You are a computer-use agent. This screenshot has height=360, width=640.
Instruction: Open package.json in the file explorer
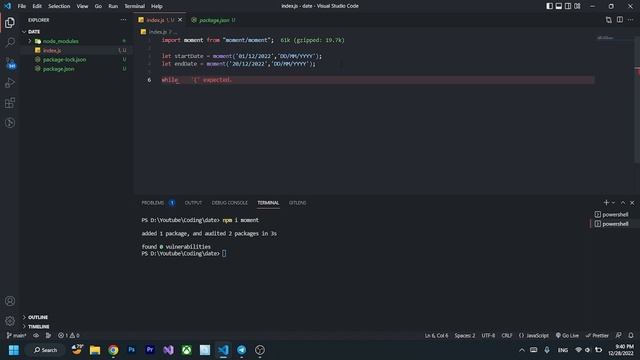(76, 69)
